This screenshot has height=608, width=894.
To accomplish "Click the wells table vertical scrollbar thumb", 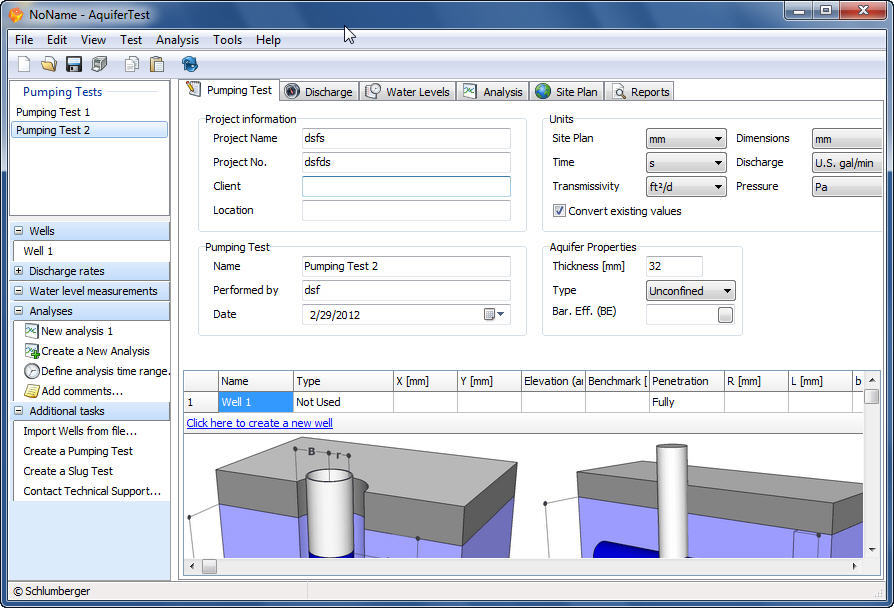I will (x=871, y=396).
